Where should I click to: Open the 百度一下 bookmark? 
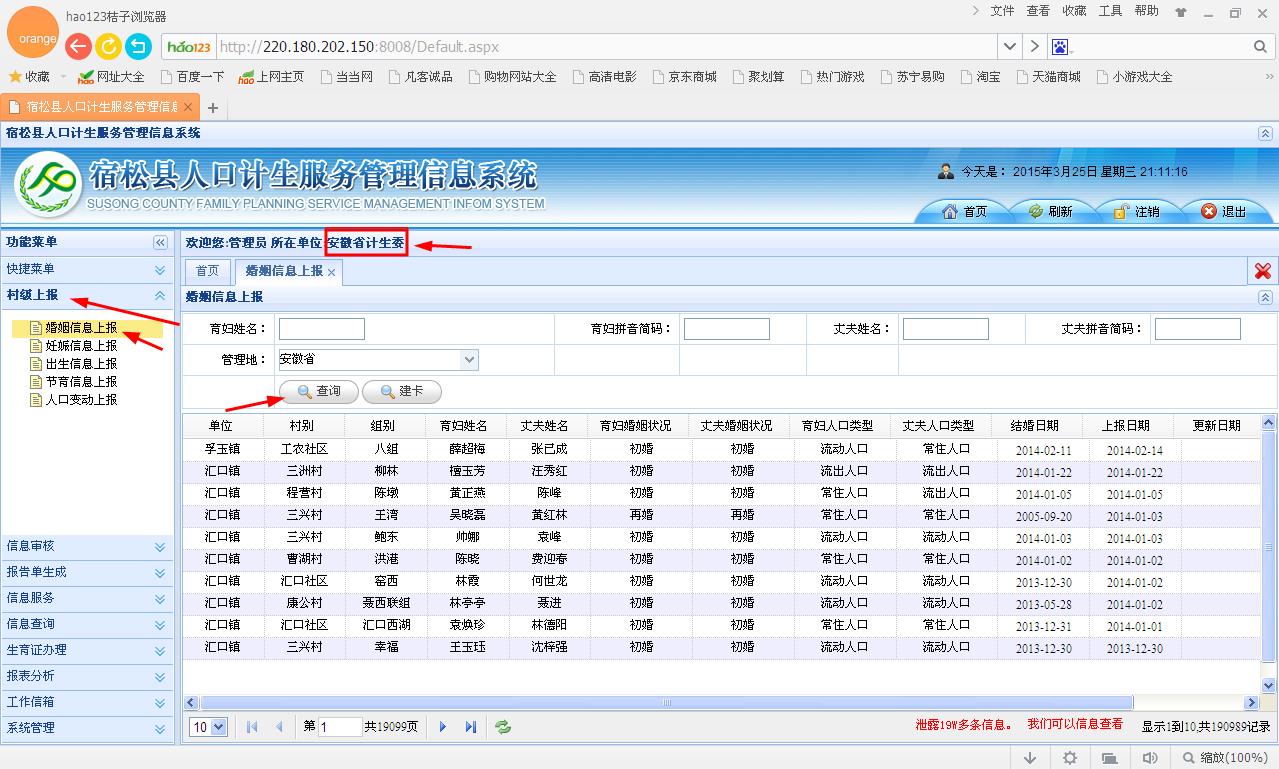193,77
